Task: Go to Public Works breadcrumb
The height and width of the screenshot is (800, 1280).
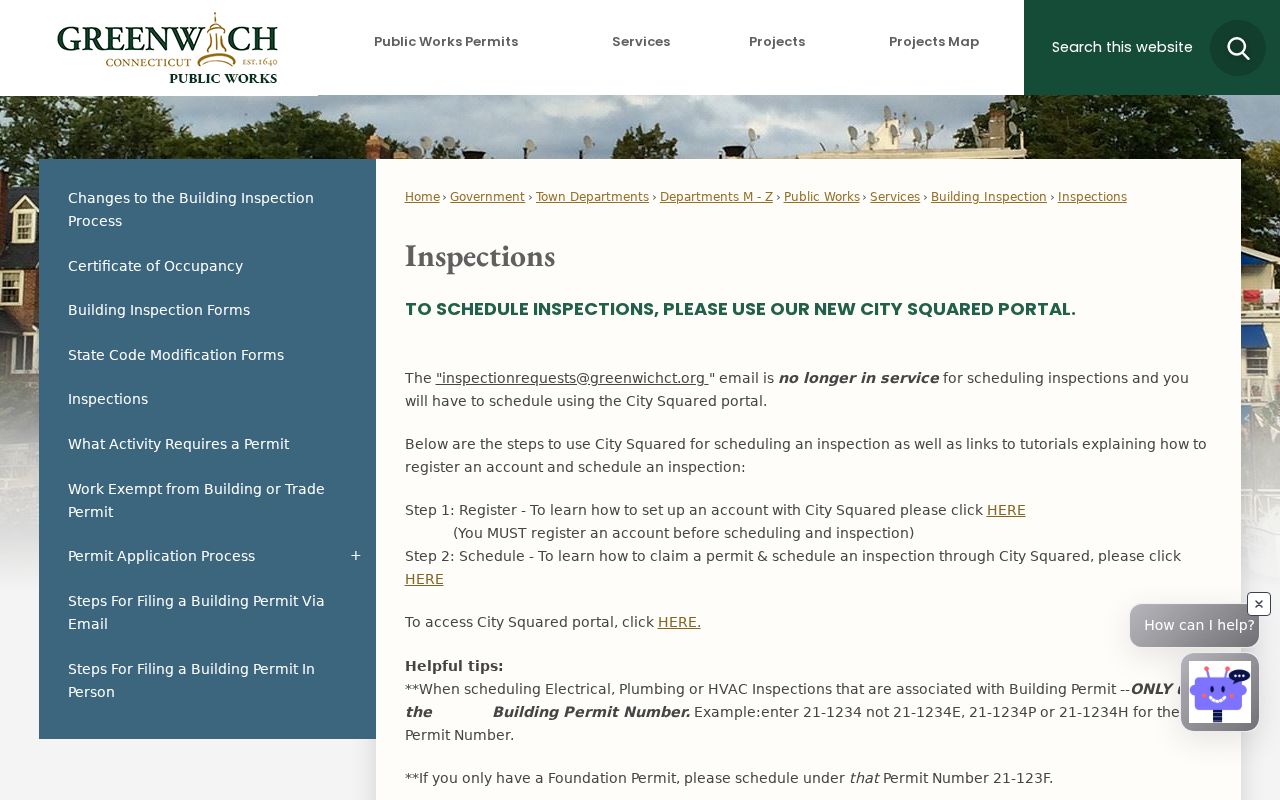Action: click(x=822, y=197)
